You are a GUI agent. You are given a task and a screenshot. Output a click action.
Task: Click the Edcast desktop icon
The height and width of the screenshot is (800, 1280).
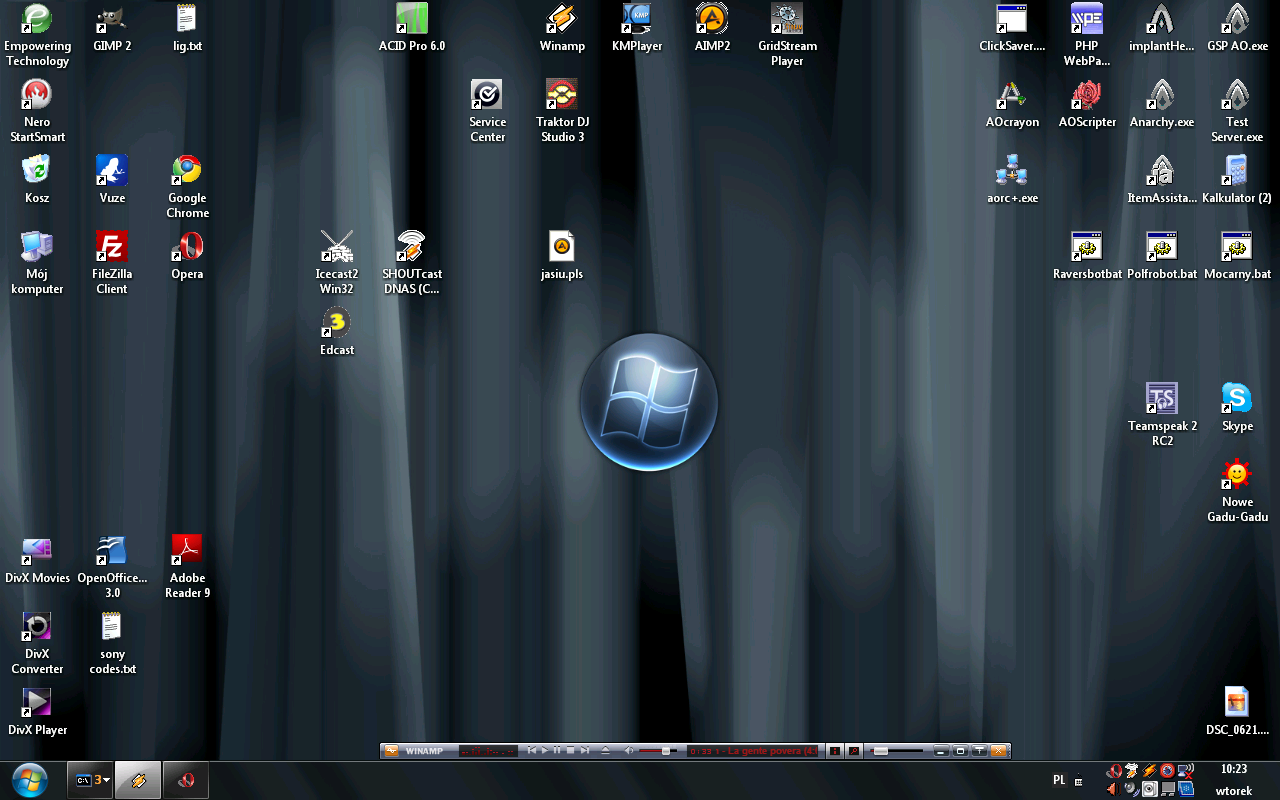(337, 324)
